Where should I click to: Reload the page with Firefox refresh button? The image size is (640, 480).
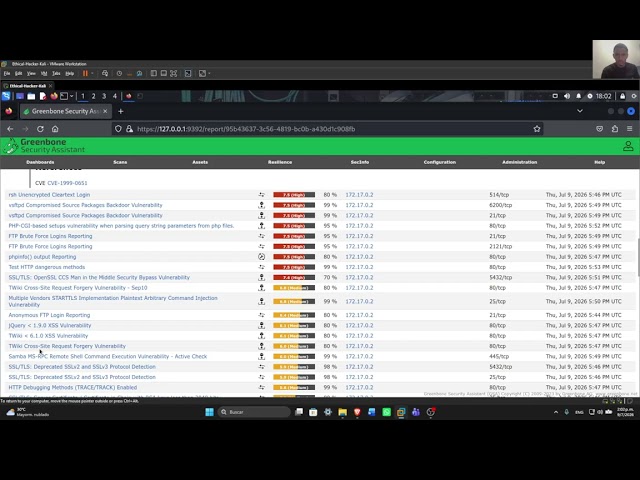(40, 129)
